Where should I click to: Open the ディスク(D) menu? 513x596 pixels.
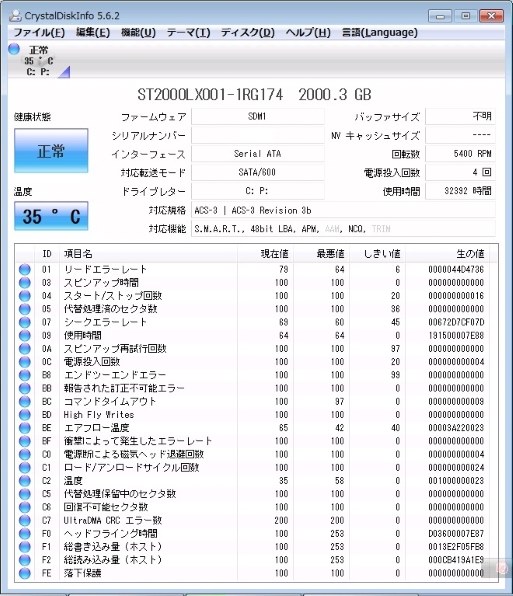(x=248, y=33)
